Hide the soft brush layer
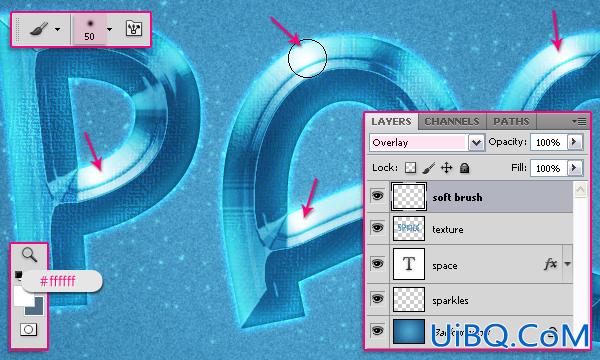Viewport: 600px width, 360px height. pos(377,196)
